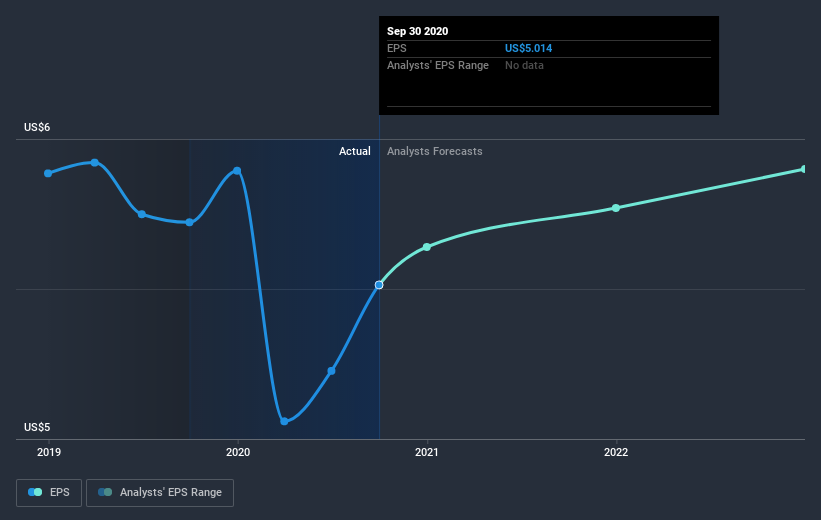
Task: Click the US$5 axis label
Action: 37,427
